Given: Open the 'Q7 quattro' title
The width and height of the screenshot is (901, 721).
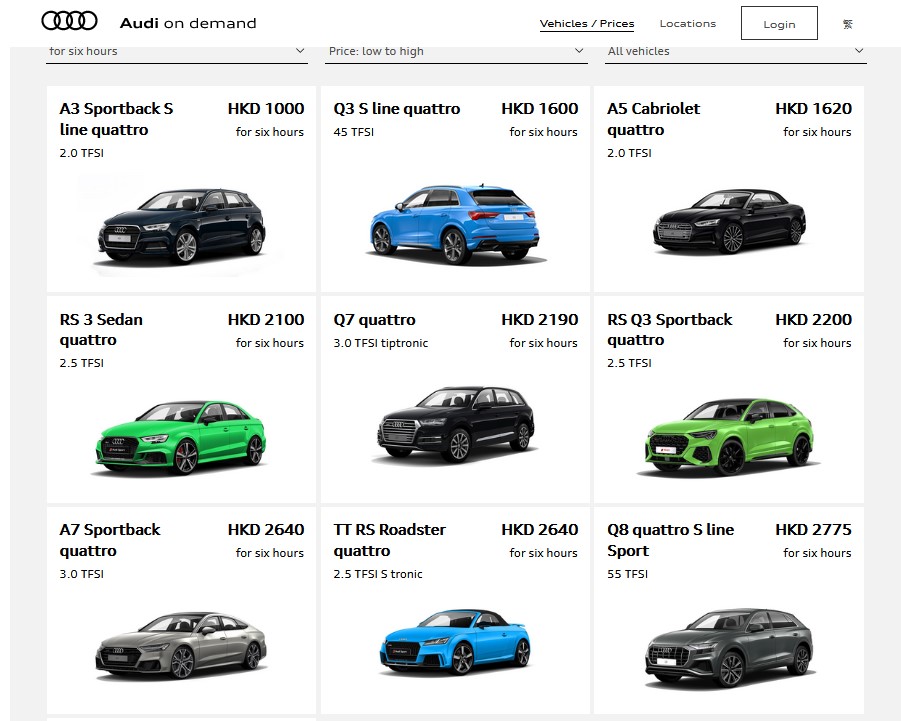Looking at the screenshot, I should coord(375,319).
